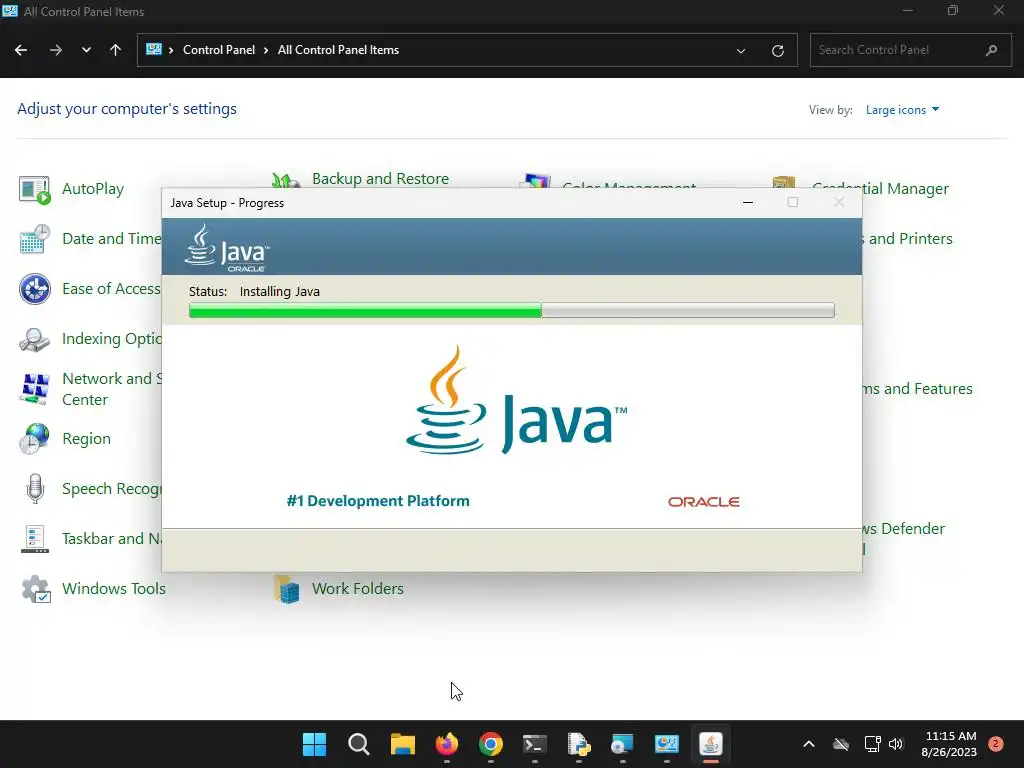This screenshot has height=768, width=1024.
Task: Open the Speech Recognition microphone icon
Action: coord(35,488)
